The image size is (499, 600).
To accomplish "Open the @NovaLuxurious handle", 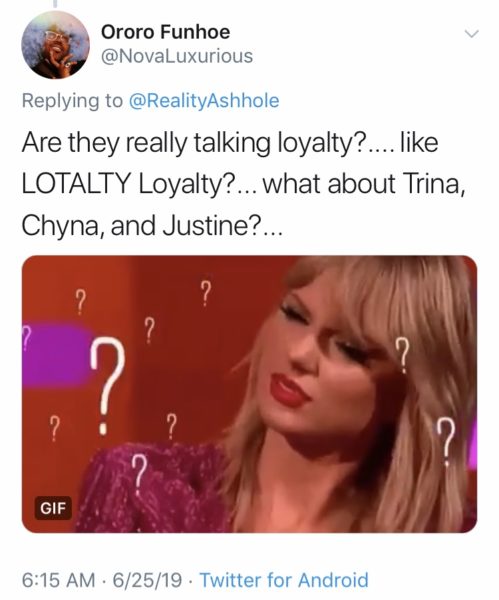I will point(176,56).
